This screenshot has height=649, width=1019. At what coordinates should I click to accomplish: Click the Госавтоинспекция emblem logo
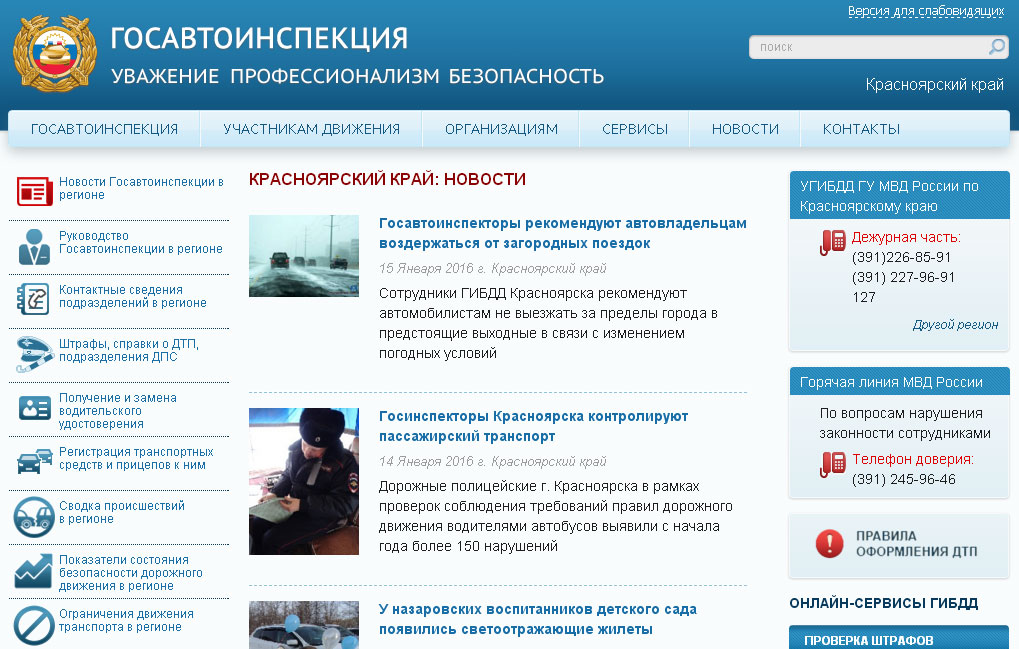point(55,54)
